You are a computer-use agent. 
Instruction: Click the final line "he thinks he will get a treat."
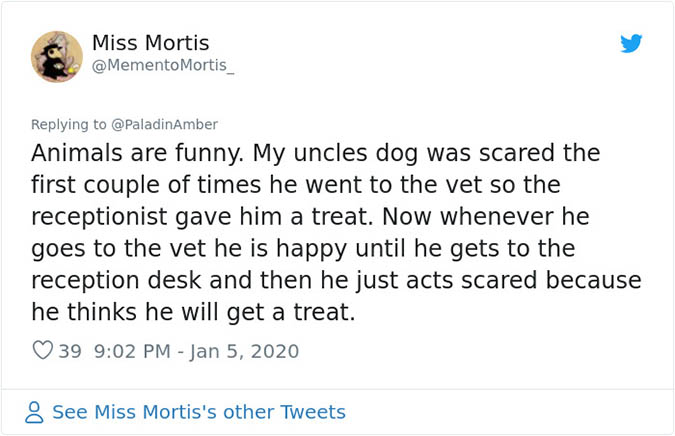pyautogui.click(x=193, y=312)
